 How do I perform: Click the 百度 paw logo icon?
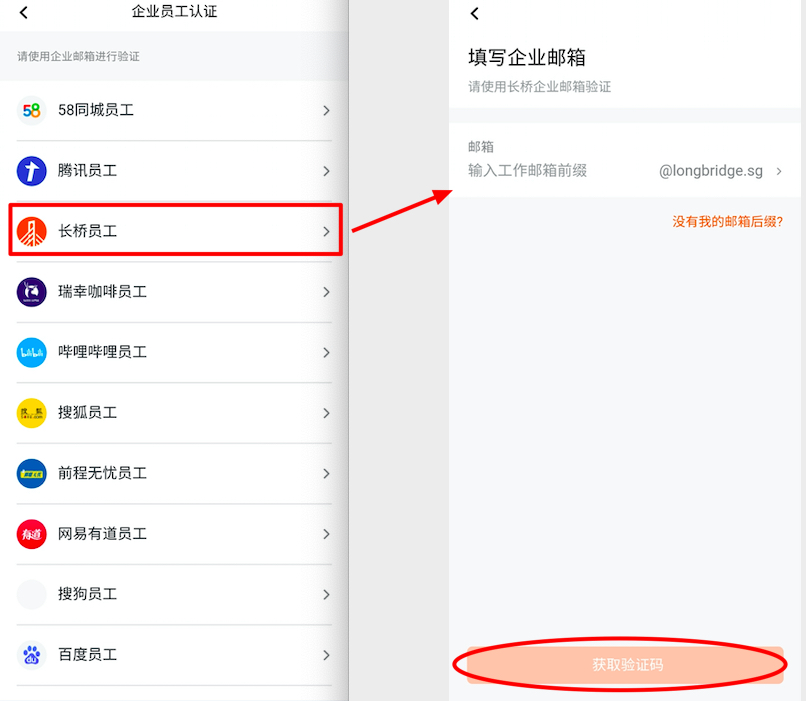31,655
